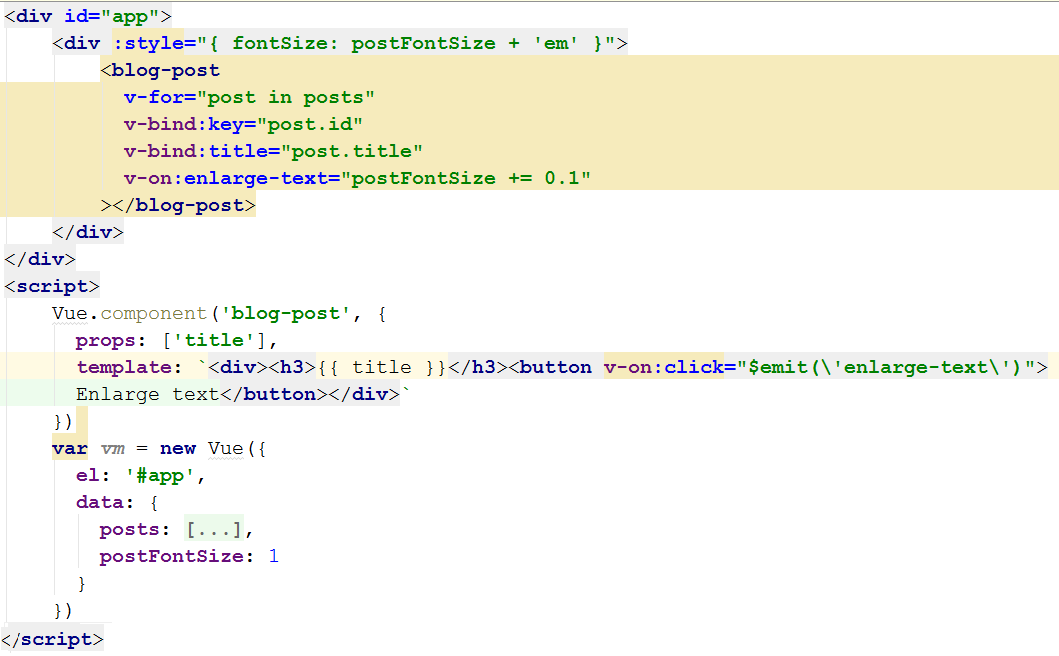Click the 'Enlarge text' button label
Viewport: 1059px width, 656px height.
(147, 395)
